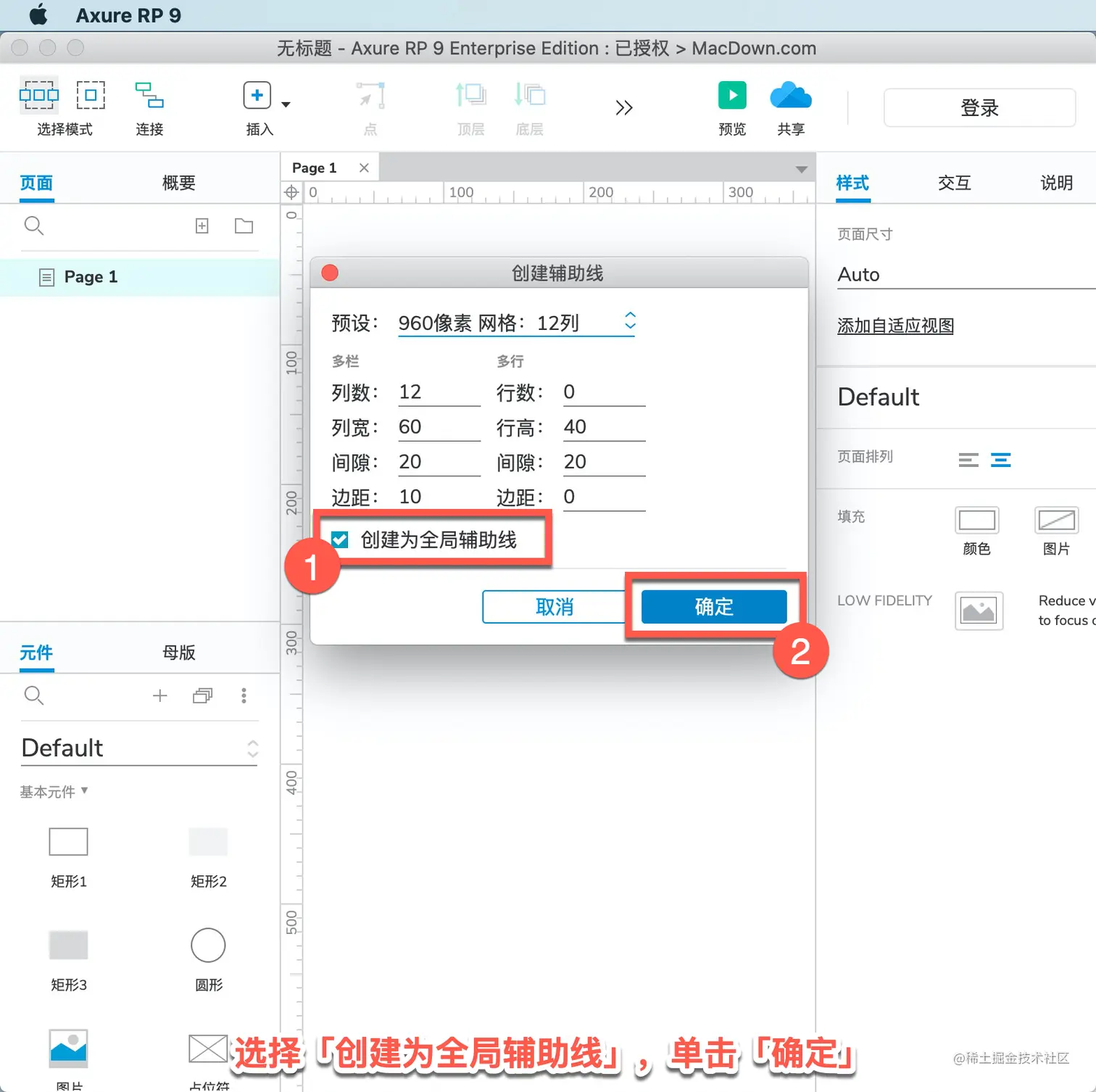
Task: Switch to the 概要 outline tab
Action: tap(179, 183)
